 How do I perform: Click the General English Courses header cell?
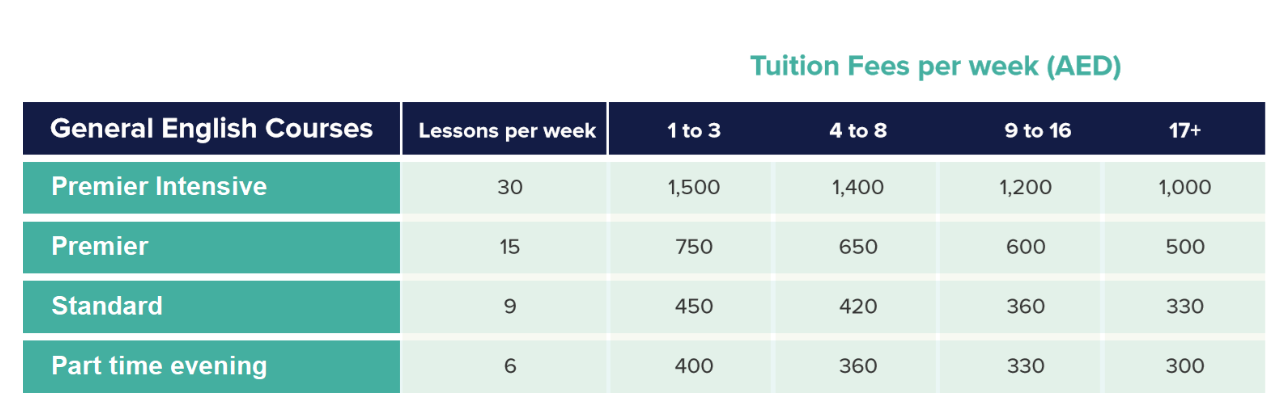[212, 129]
